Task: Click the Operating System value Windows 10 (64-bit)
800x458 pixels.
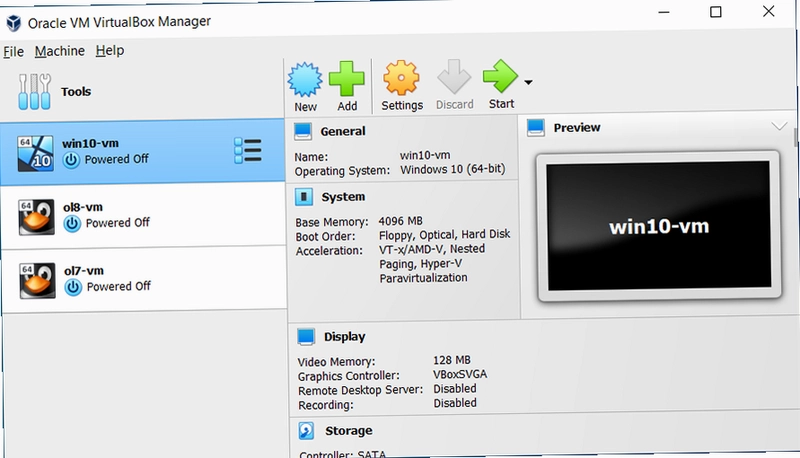Action: point(453,169)
